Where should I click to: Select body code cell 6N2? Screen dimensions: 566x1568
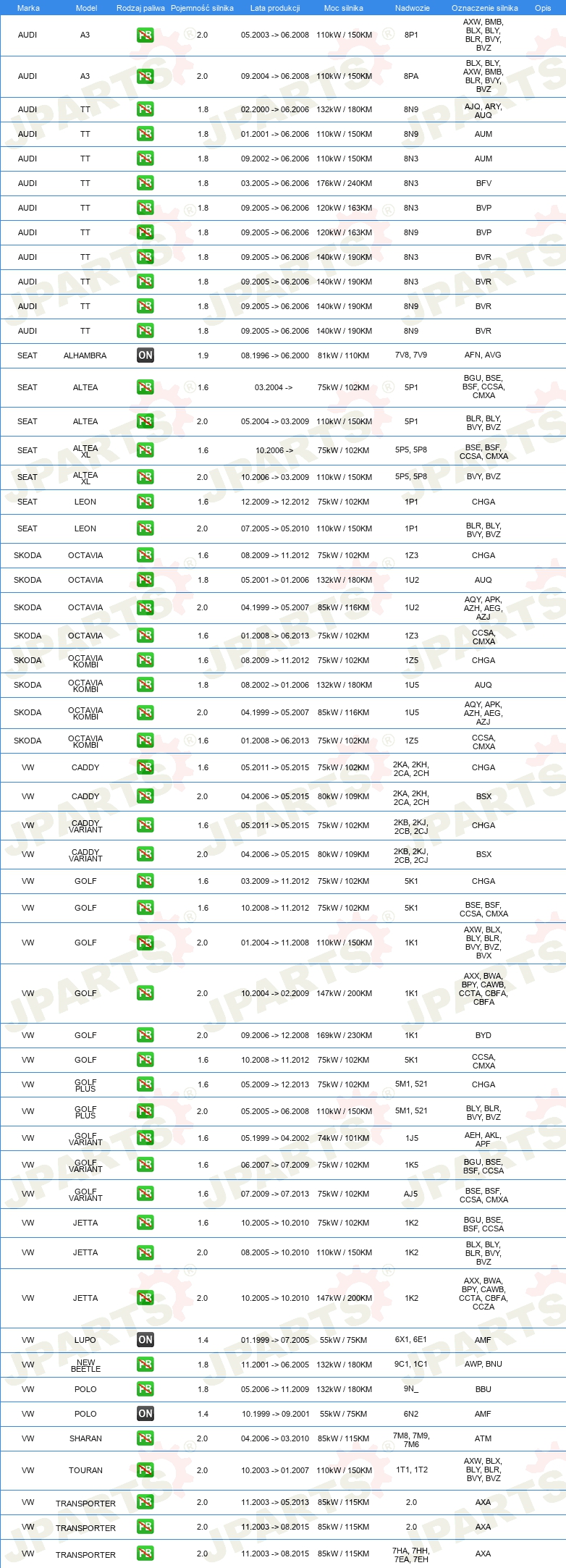(411, 1413)
